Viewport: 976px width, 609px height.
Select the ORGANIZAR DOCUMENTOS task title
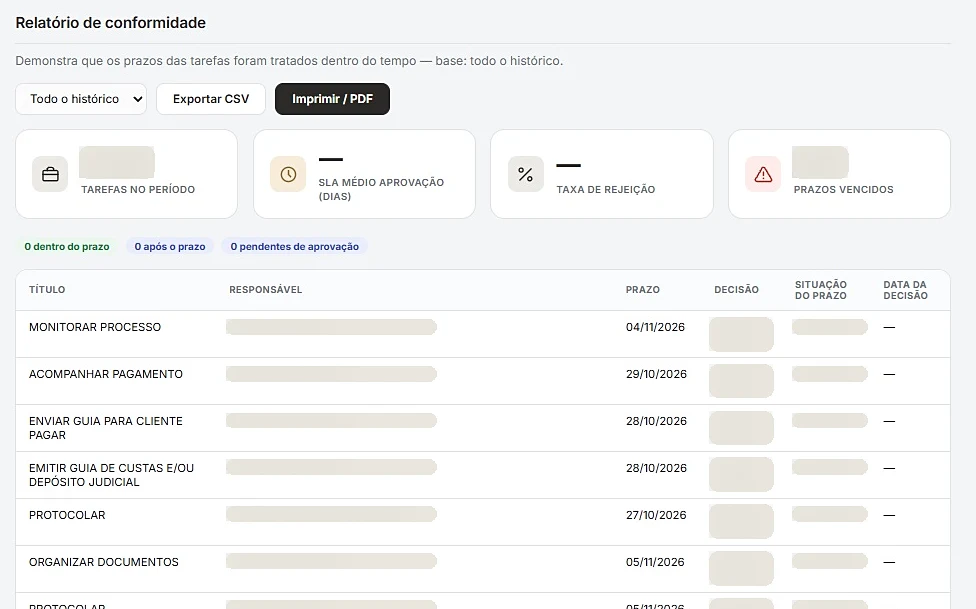point(104,562)
